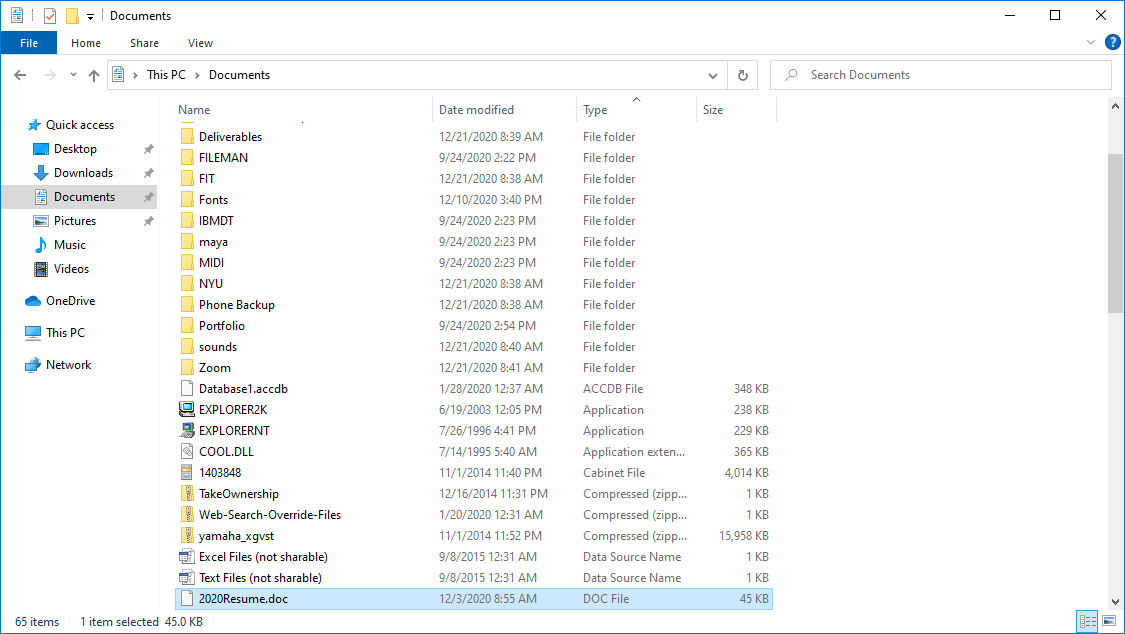The image size is (1125, 634).
Task: Unpin Desktop from Quick access
Action: click(148, 149)
